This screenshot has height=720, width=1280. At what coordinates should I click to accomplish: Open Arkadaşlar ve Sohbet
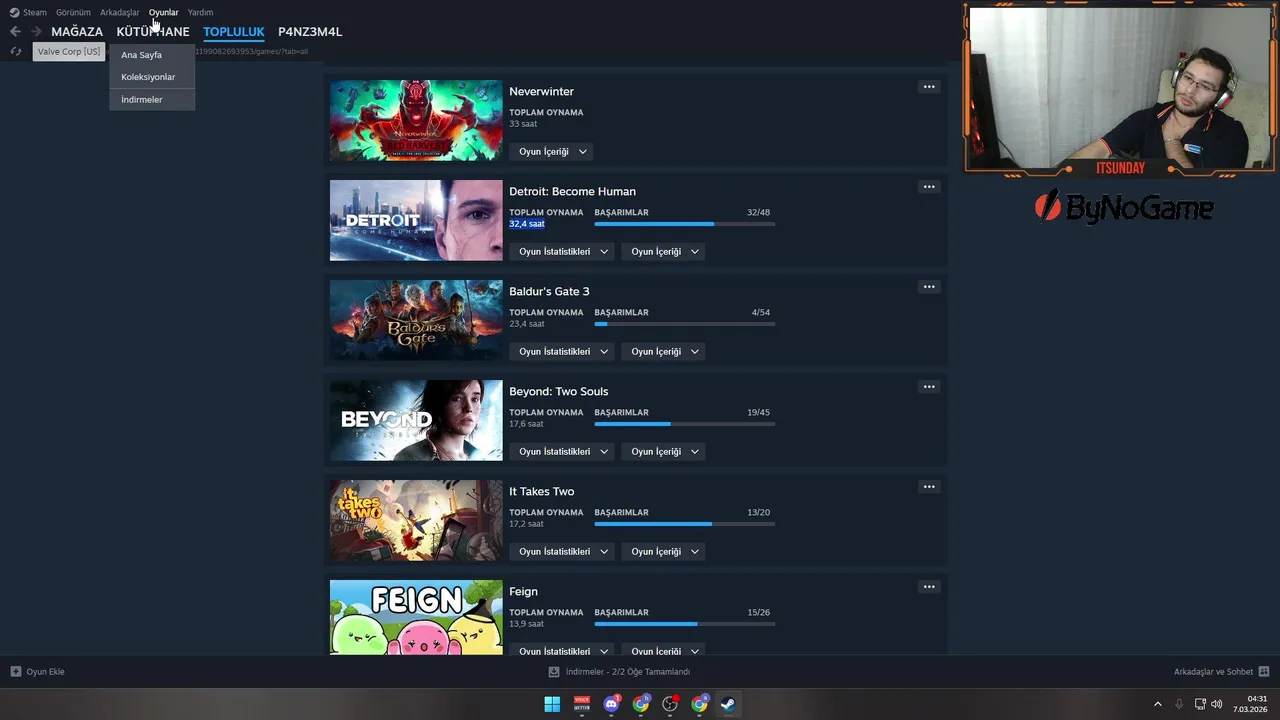(1222, 672)
